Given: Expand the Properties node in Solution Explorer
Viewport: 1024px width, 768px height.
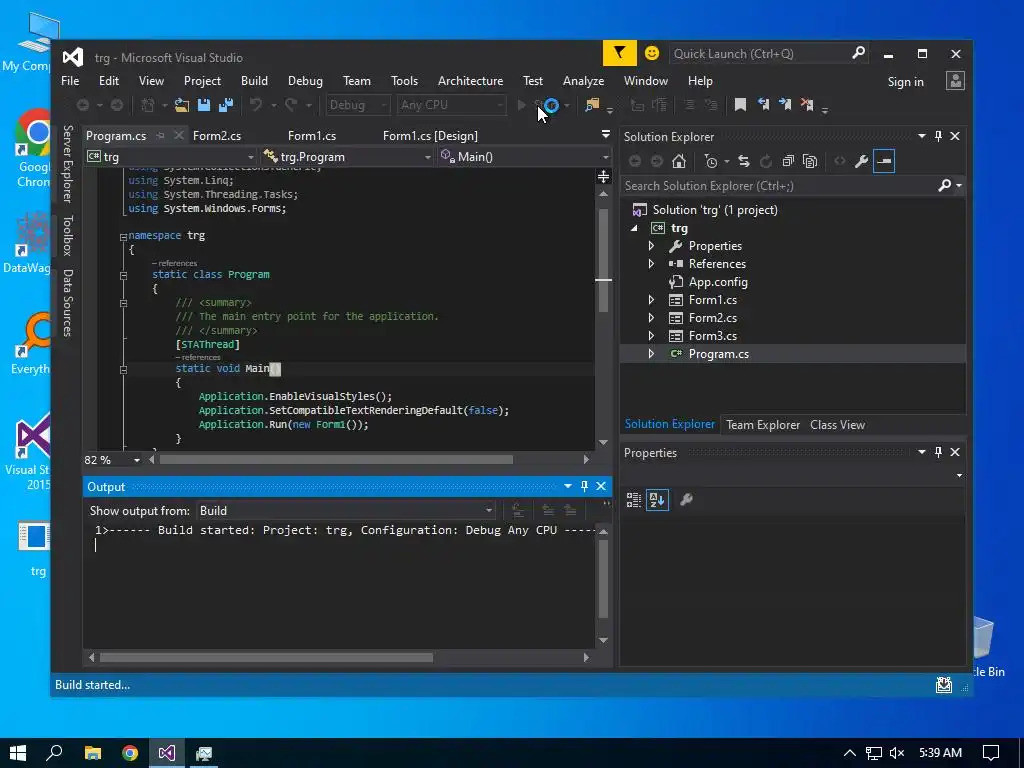Looking at the screenshot, I should click(x=651, y=246).
